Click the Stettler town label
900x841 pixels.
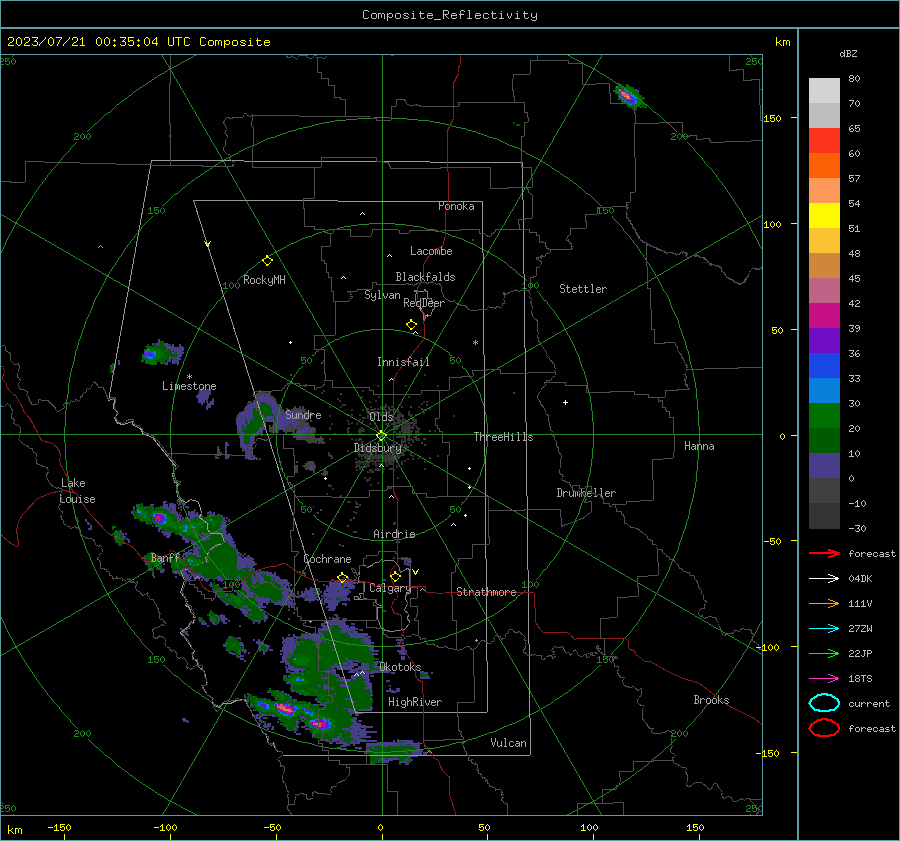583,289
